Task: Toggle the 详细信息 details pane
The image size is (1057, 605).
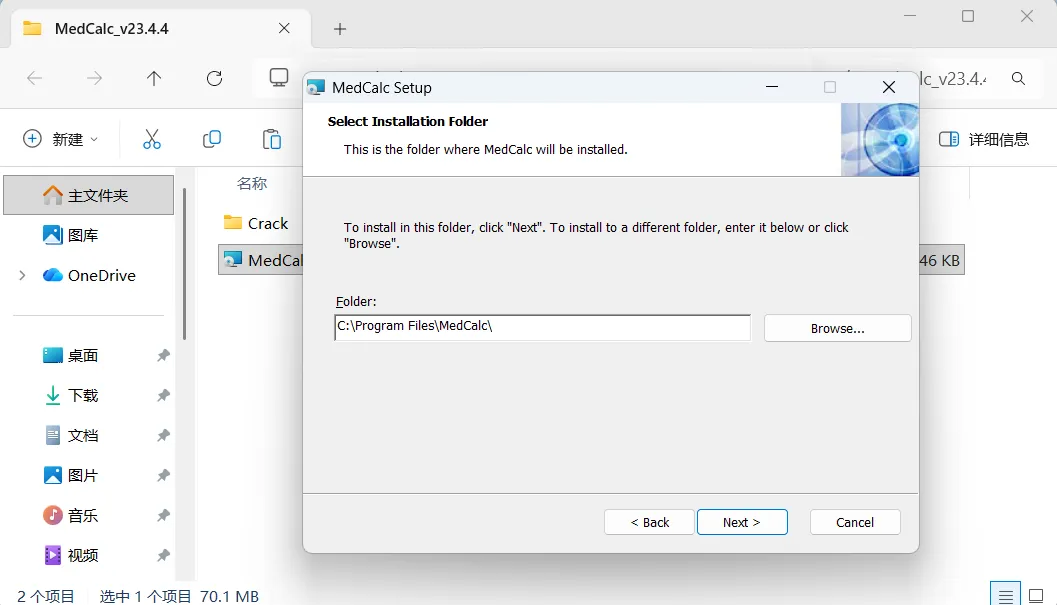Action: click(x=984, y=139)
